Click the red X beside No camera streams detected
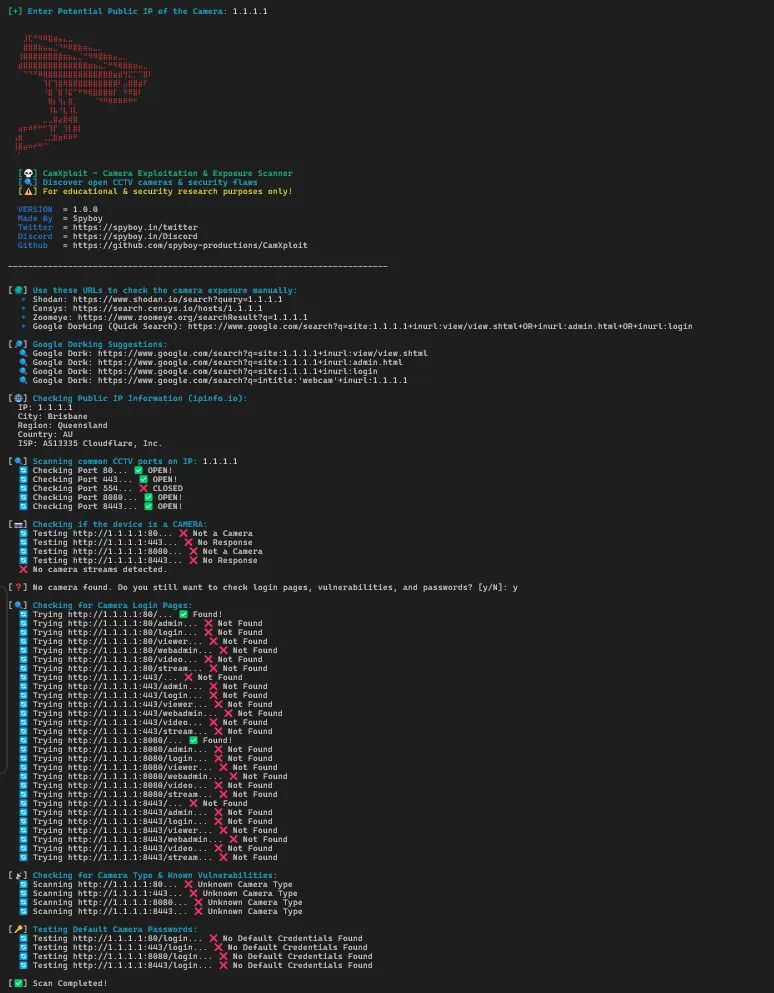This screenshot has width=774, height=993. click(24, 569)
